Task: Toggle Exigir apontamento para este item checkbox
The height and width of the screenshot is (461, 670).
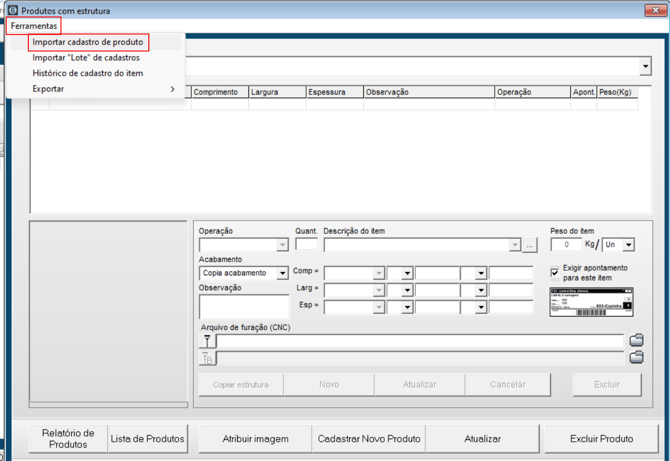Action: pos(555,272)
